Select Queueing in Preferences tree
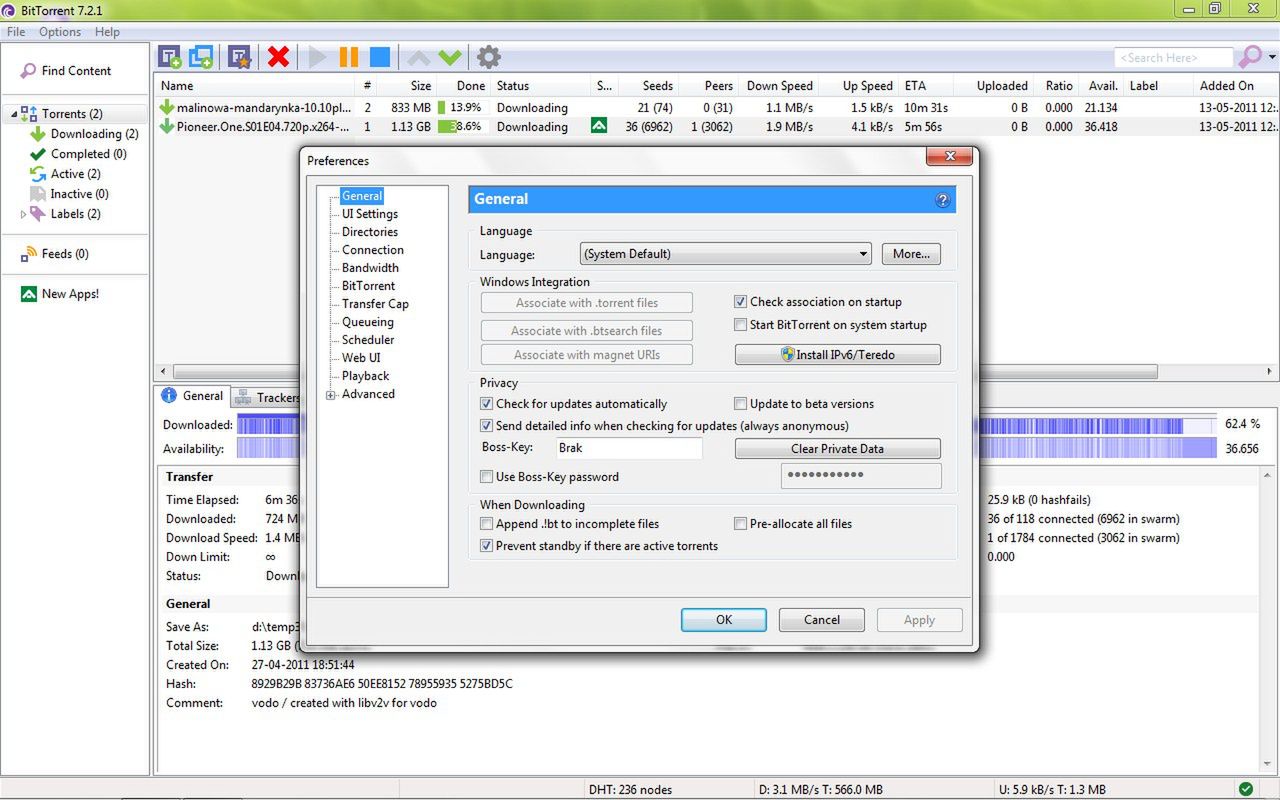This screenshot has width=1280, height=800. coord(368,322)
